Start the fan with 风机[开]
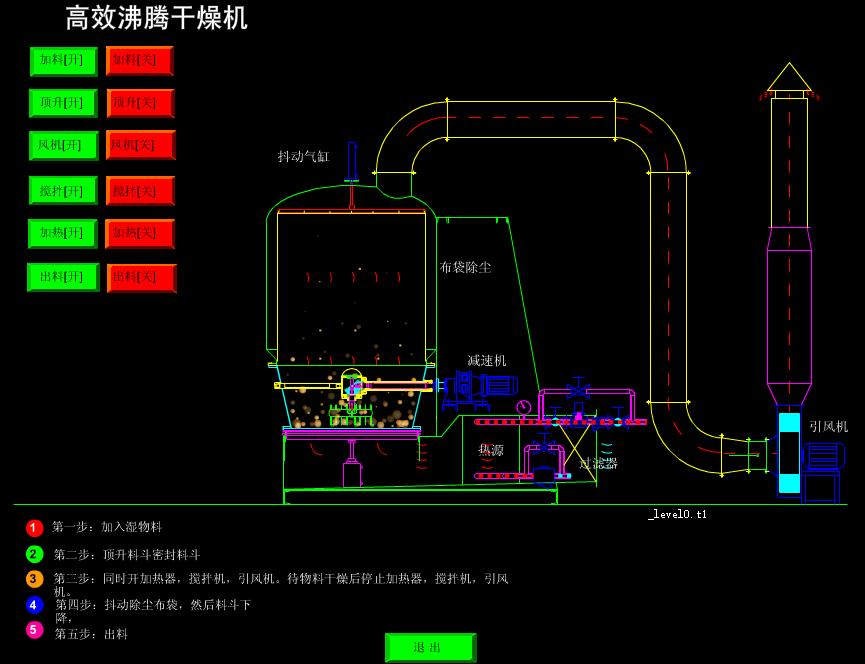This screenshot has width=865, height=664. click(x=63, y=146)
